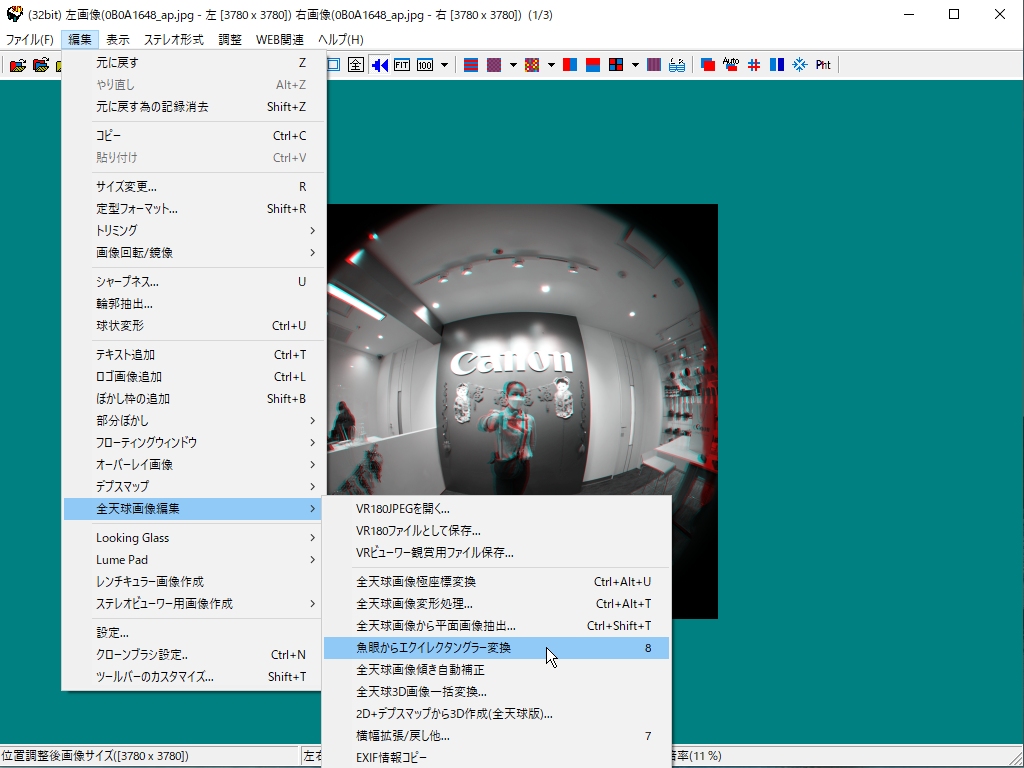Screen dimensions: 1024x768
Task: Click the FIT zoom toolbar icon
Action: coord(402,65)
